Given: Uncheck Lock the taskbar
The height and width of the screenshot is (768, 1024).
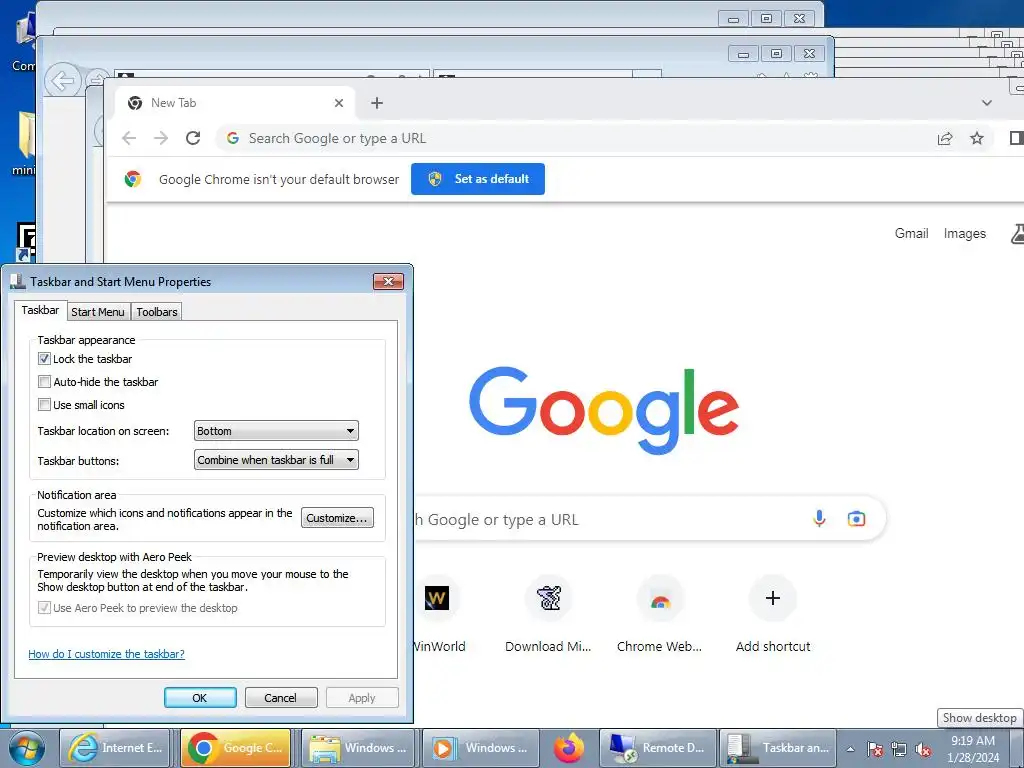Looking at the screenshot, I should [44, 359].
